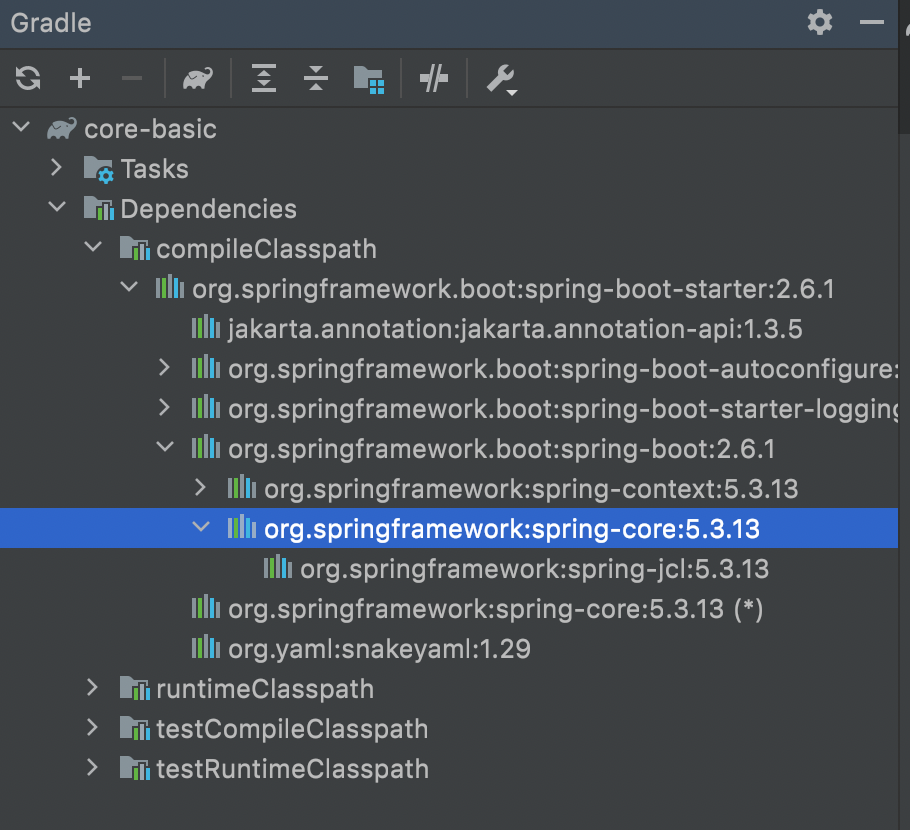Click library icon beside jakarta.annotation-api
The height and width of the screenshot is (830, 910).
pos(205,327)
